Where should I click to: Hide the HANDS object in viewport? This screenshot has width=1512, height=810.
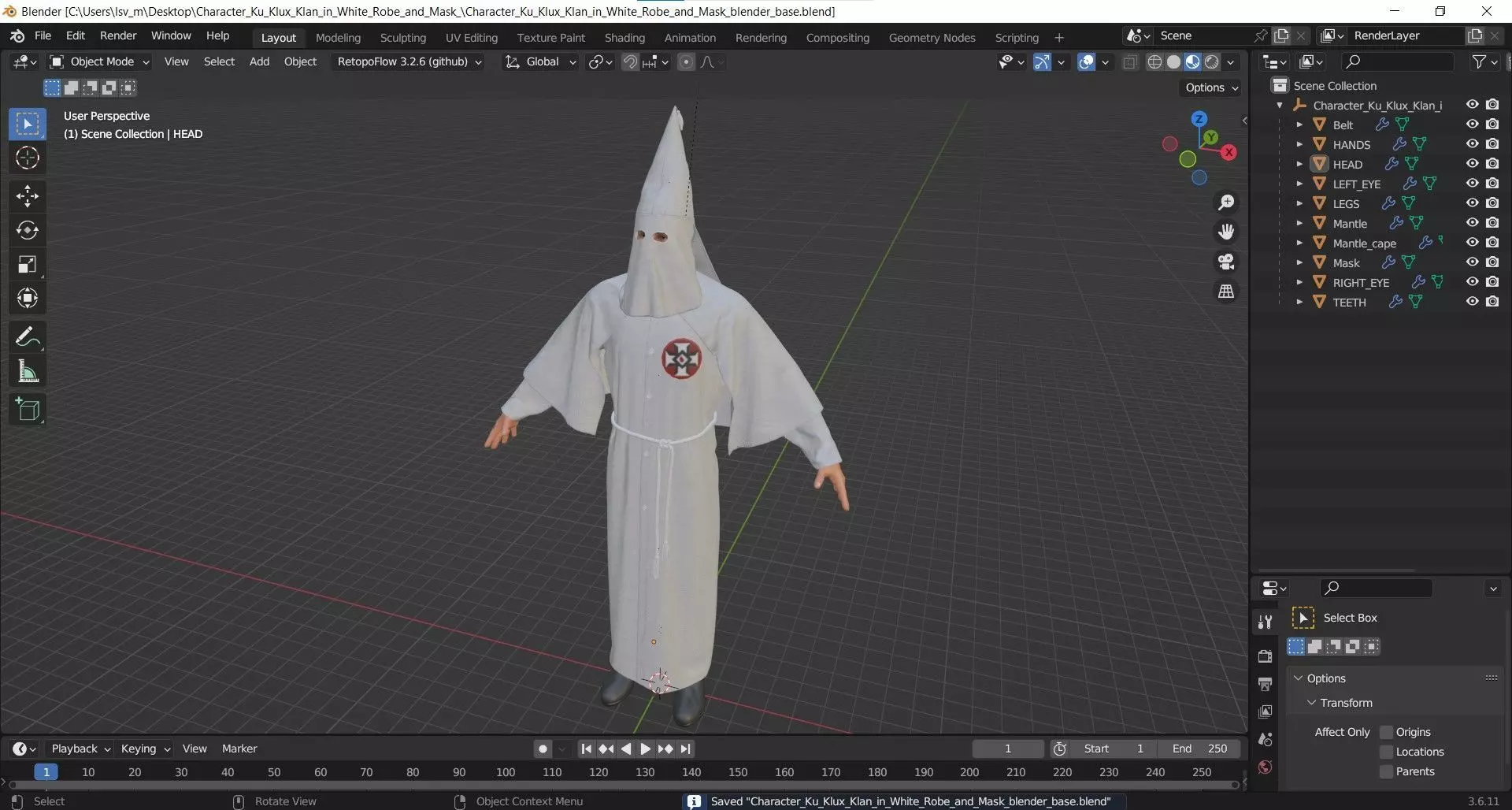[x=1472, y=144]
